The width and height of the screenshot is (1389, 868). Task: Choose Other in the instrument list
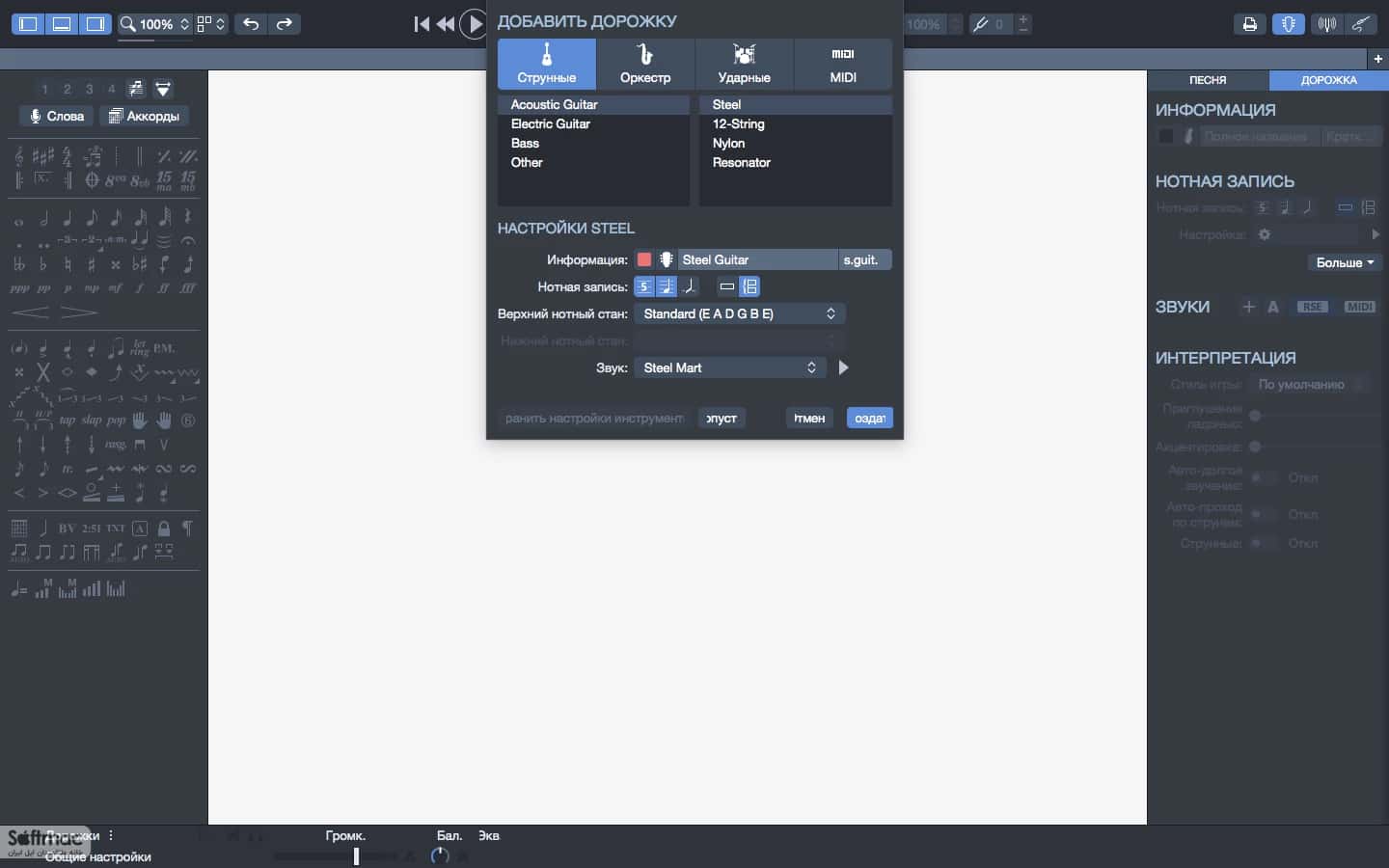tap(593, 162)
